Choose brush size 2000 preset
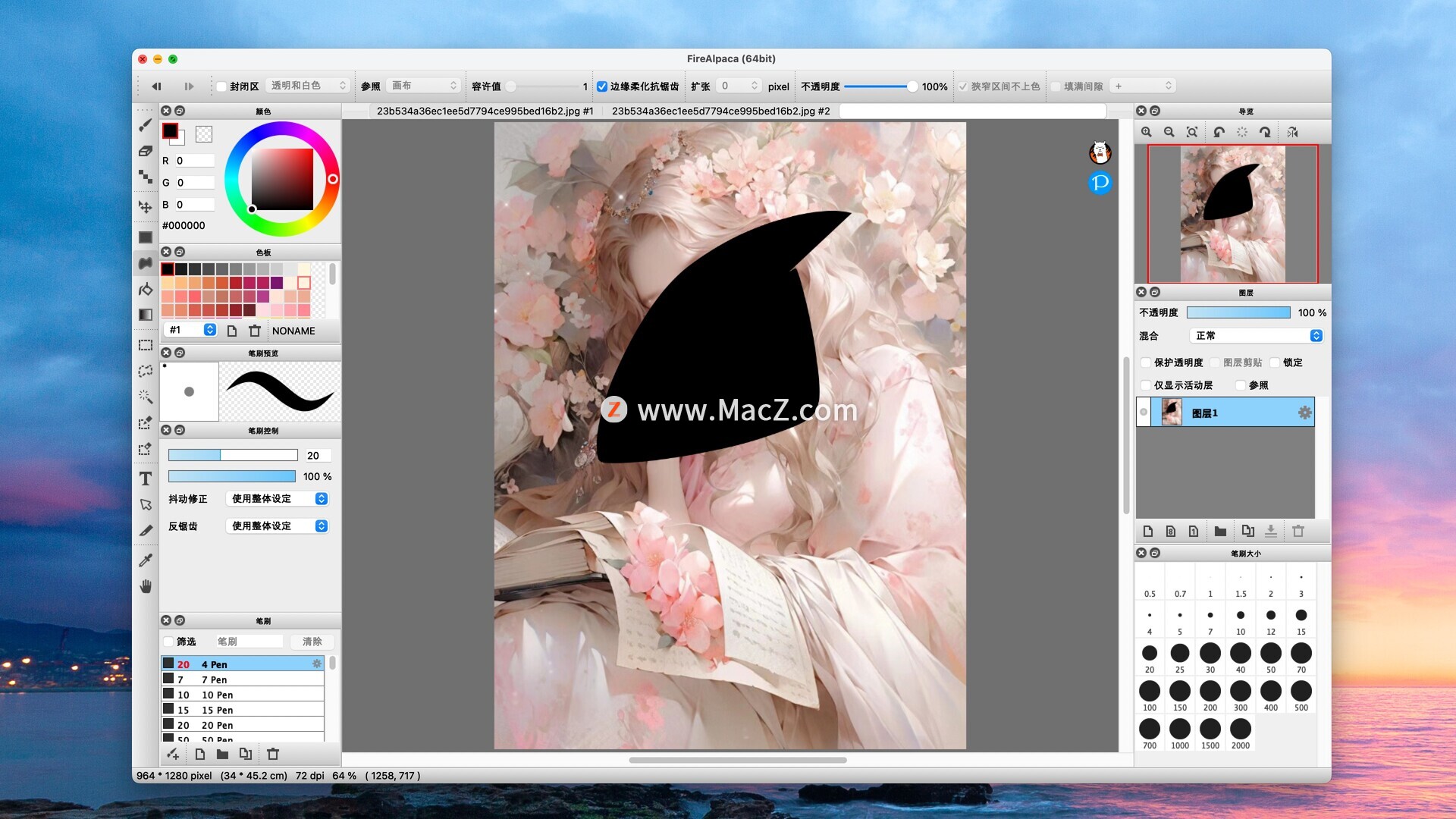Image resolution: width=1456 pixels, height=819 pixels. (x=1241, y=733)
